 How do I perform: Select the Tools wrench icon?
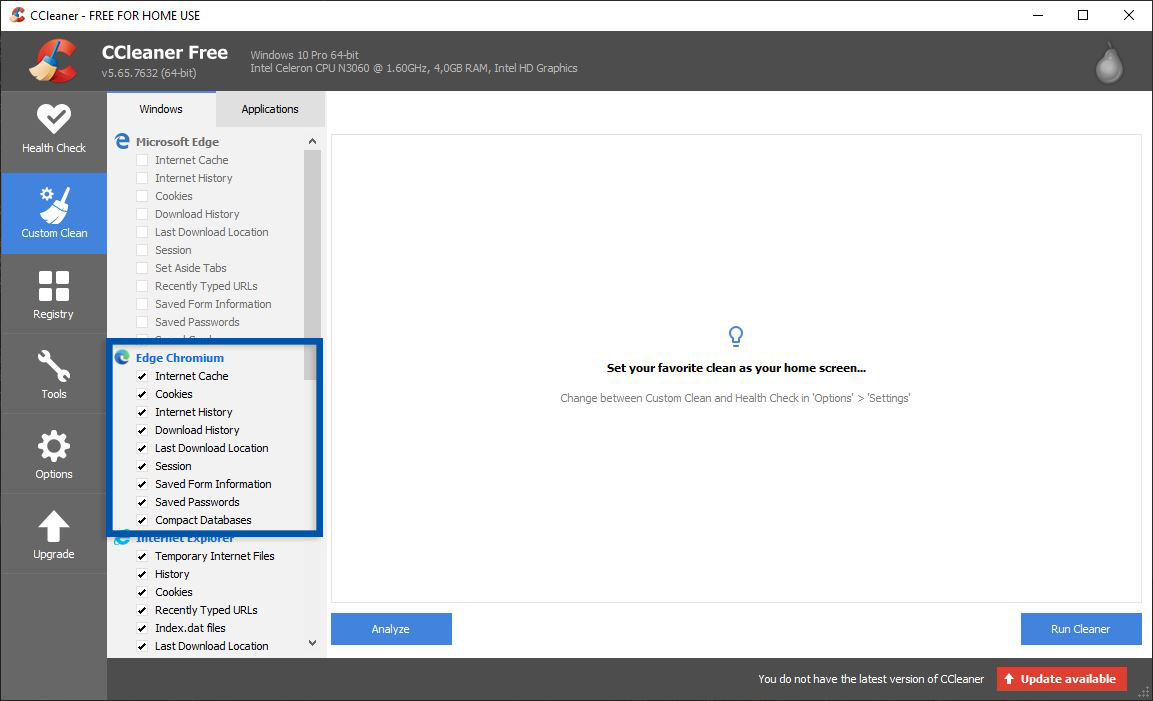click(54, 366)
